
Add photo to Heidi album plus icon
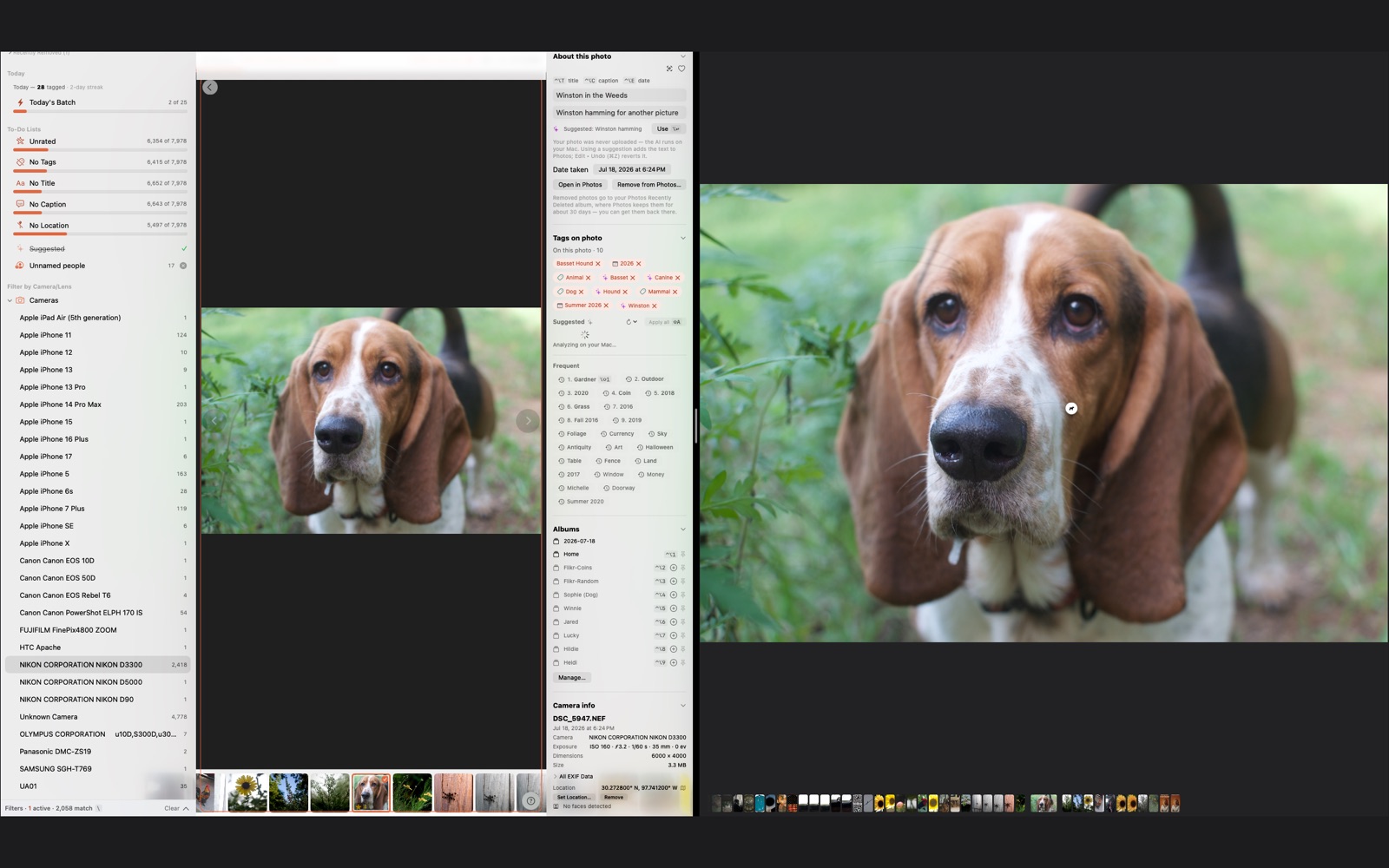point(674,662)
